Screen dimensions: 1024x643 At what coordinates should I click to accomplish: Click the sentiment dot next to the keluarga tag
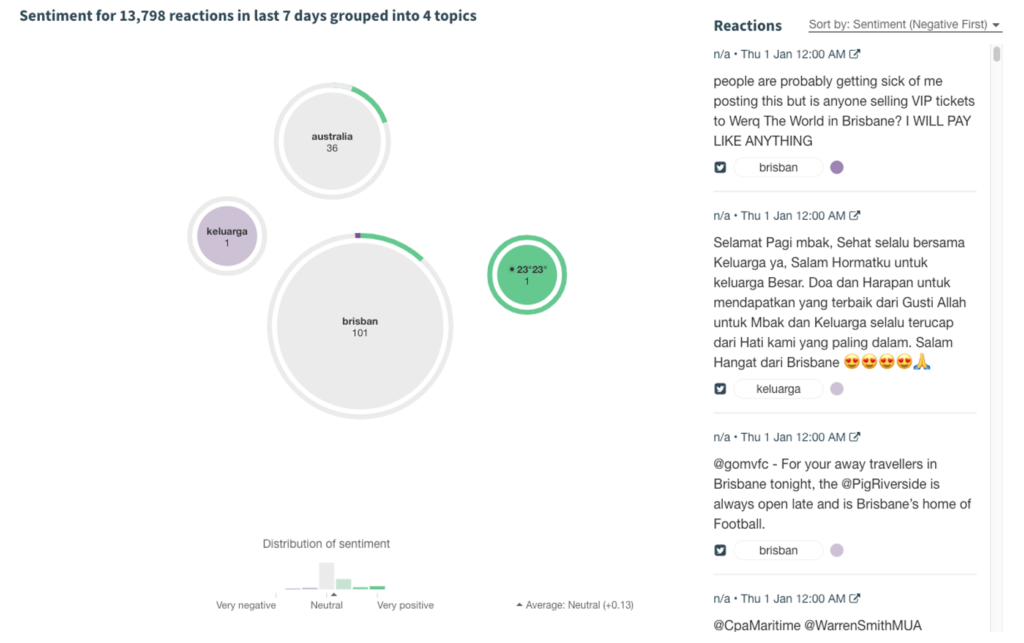point(836,388)
